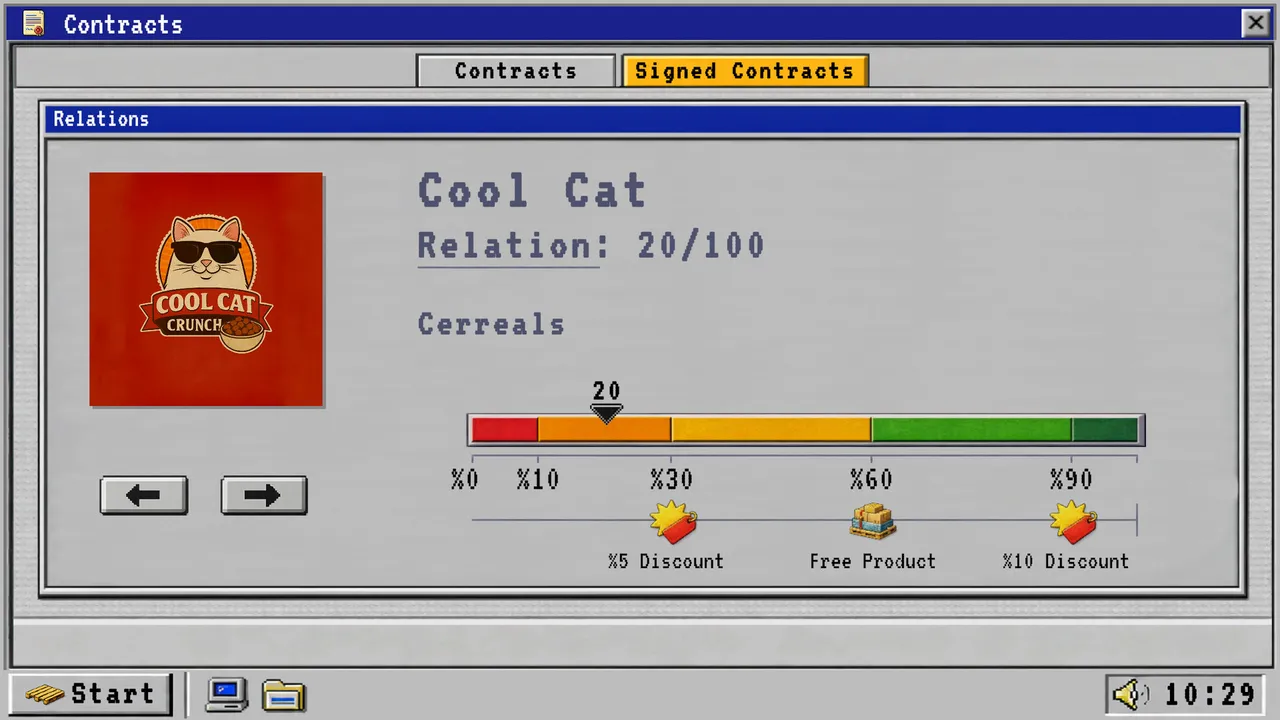This screenshot has width=1280, height=720.
Task: Click the %90 threshold label
Action: click(1072, 479)
